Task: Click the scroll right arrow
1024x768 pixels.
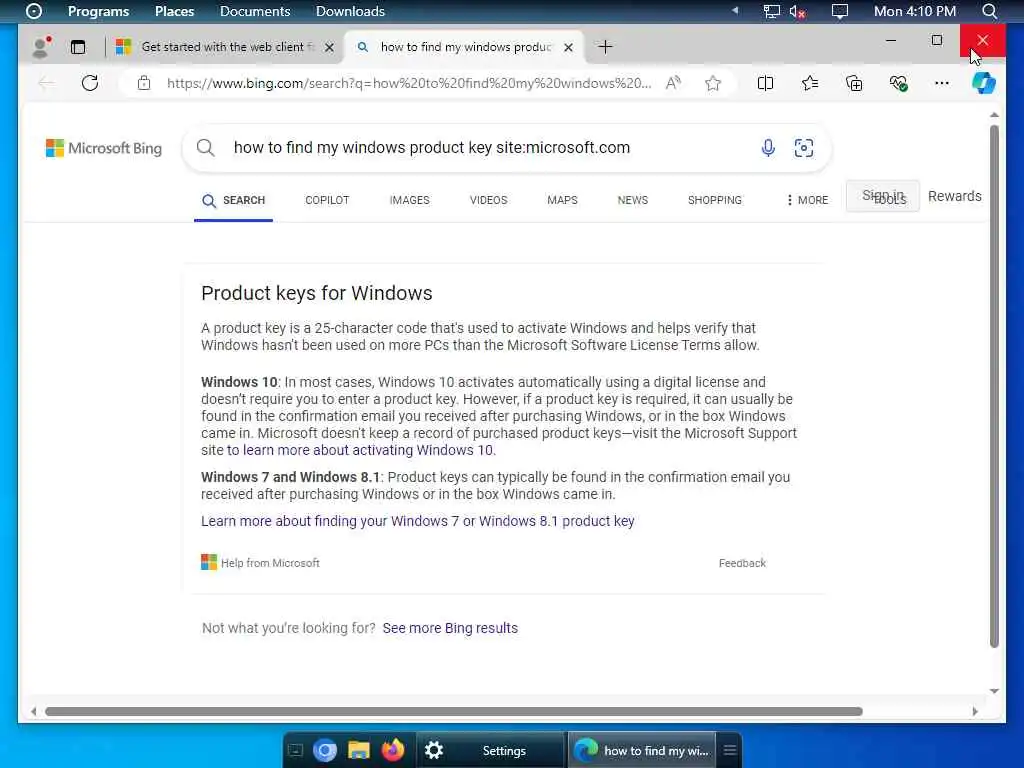Action: 975,711
